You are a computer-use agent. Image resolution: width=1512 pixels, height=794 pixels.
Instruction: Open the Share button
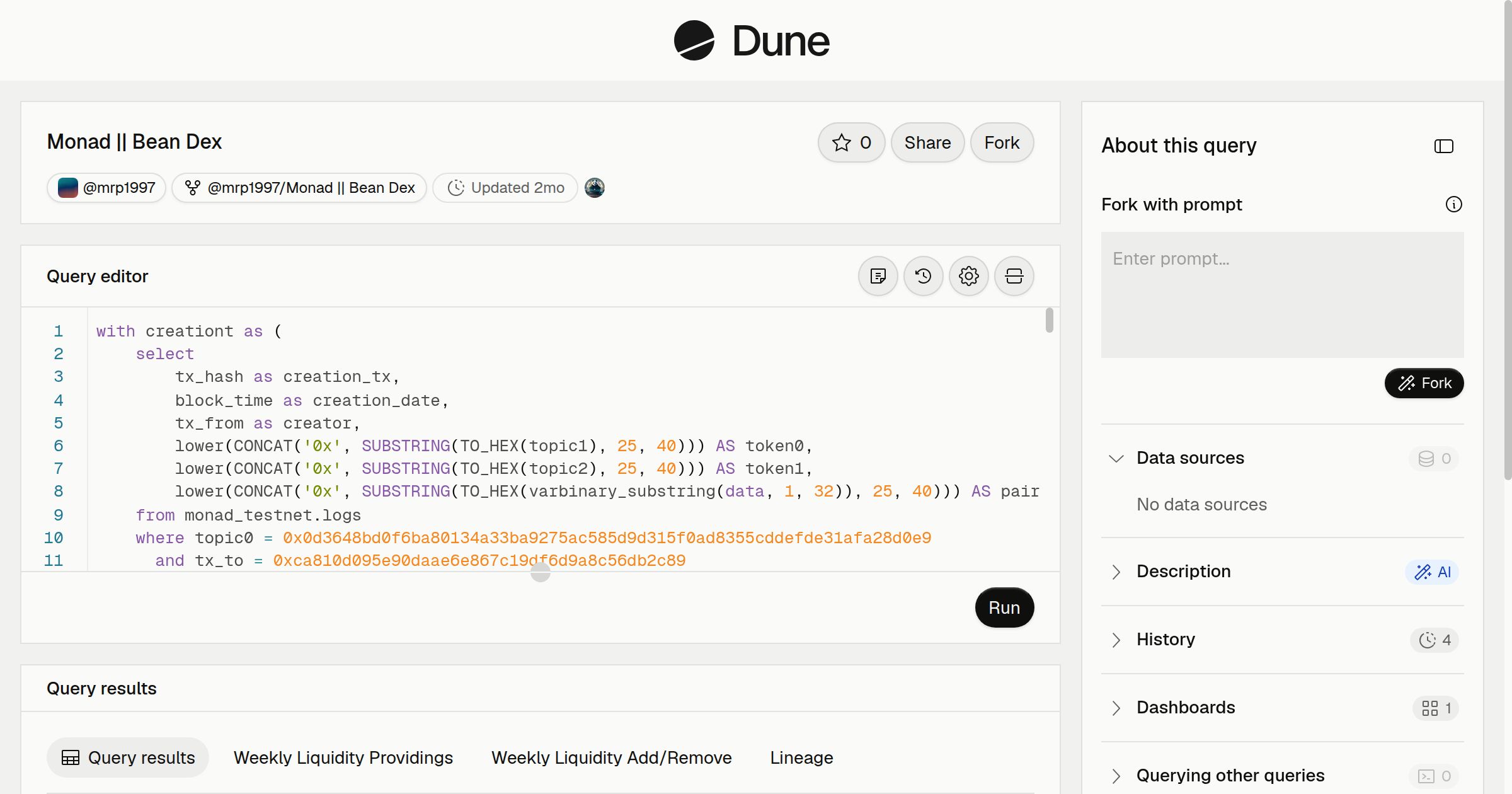point(927,142)
